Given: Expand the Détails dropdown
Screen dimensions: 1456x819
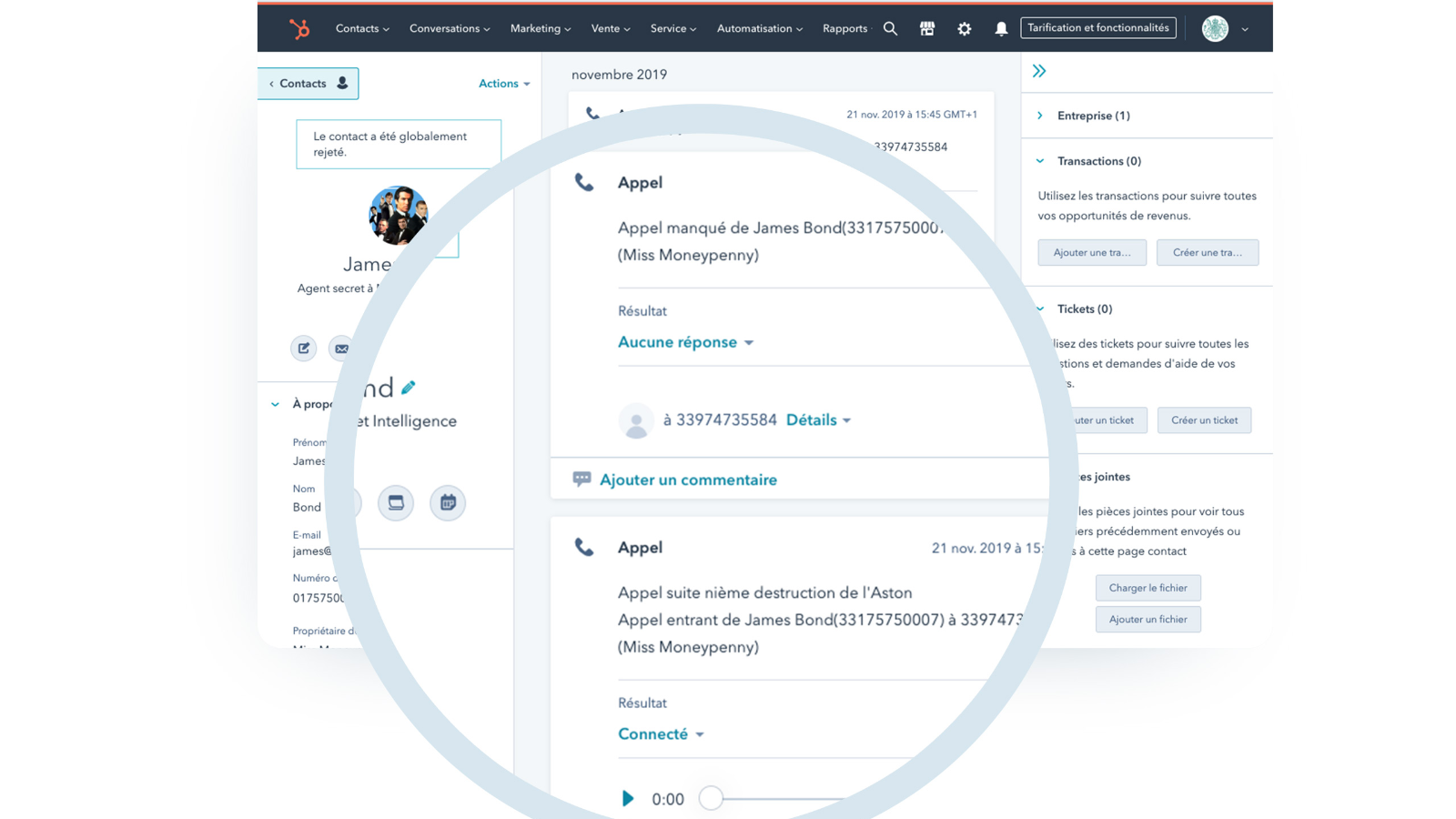Looking at the screenshot, I should (818, 420).
